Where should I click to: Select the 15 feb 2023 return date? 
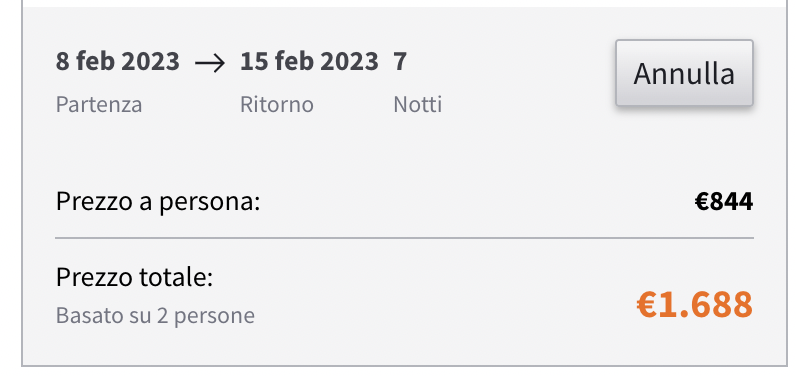coord(309,61)
